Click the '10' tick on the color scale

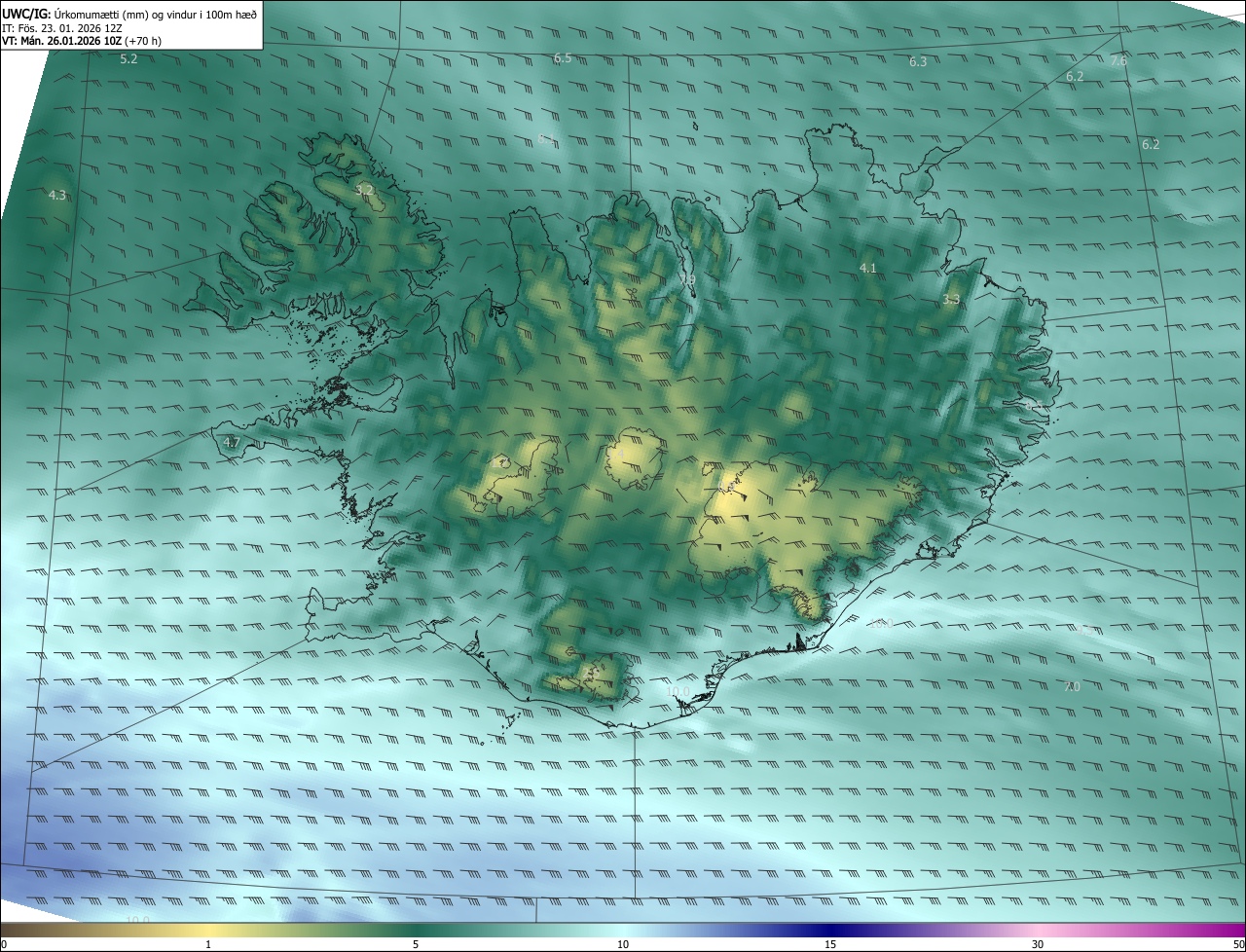pos(623,944)
